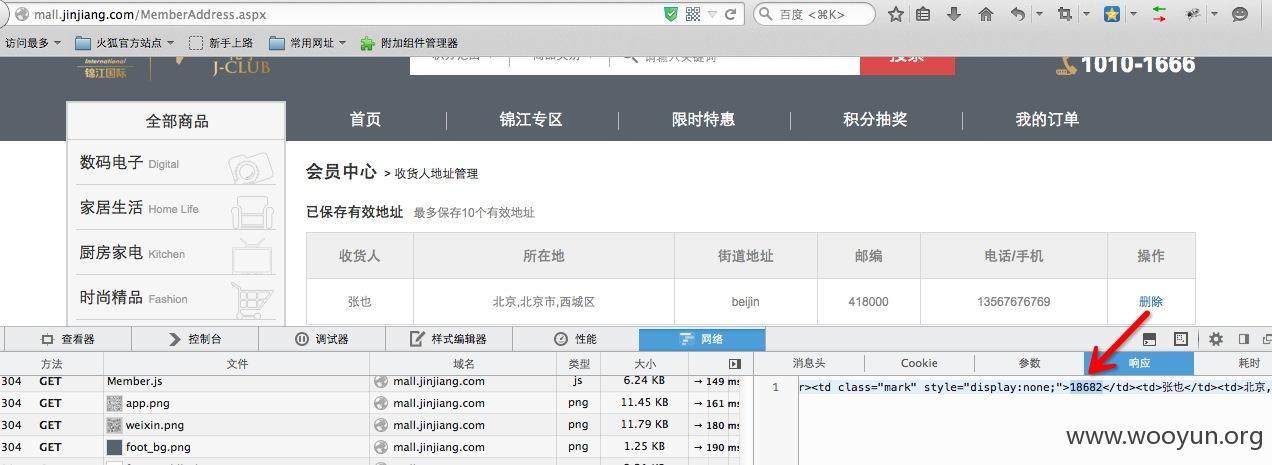Go to the browser home page icon
Screen dimensions: 1272x465
(x=986, y=14)
